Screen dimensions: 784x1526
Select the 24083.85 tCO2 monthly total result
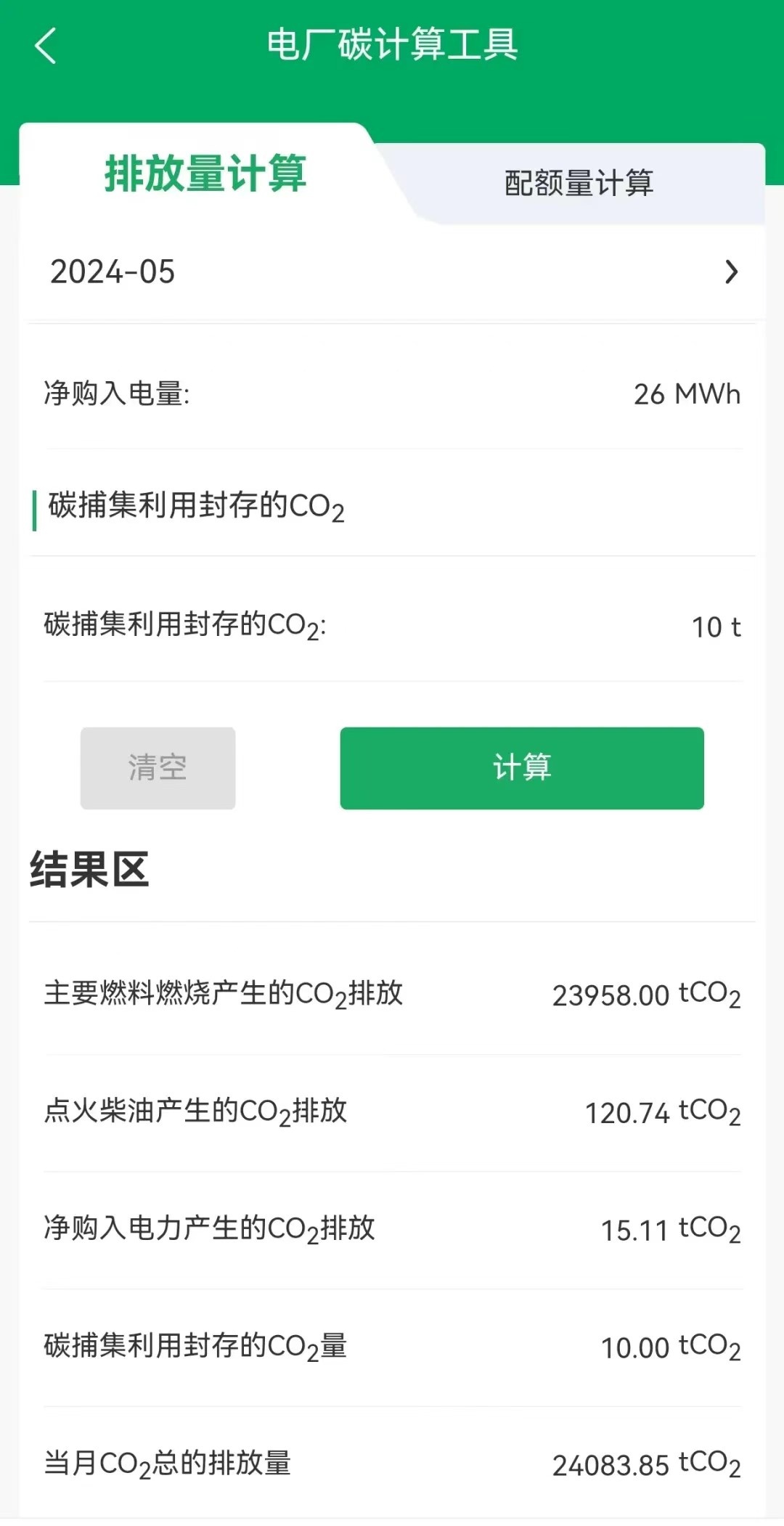click(x=645, y=1465)
